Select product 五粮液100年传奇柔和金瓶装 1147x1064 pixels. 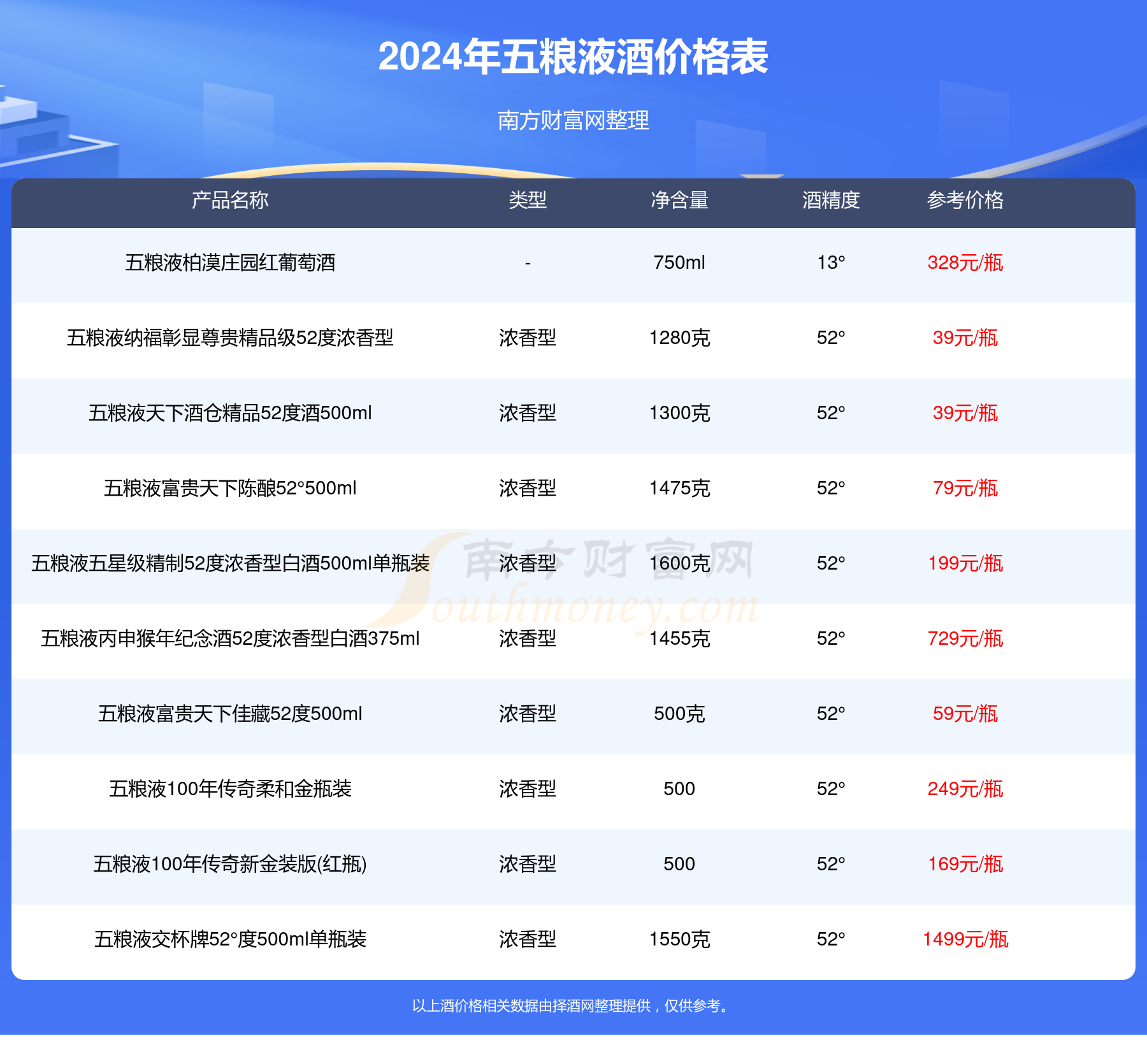pyautogui.click(x=230, y=789)
